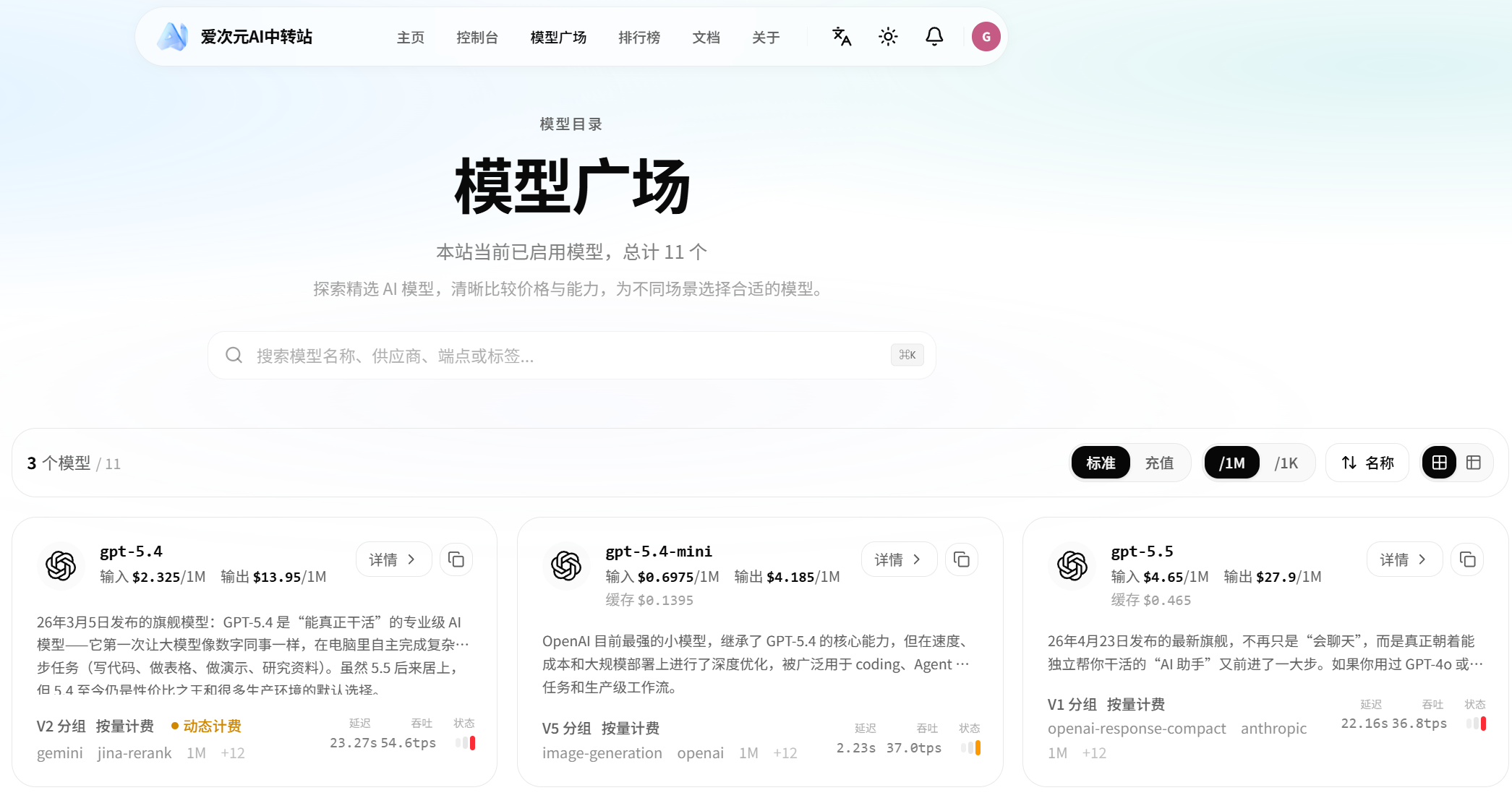This screenshot has height=798, width=1512.
Task: Select the 充值 price mode
Action: [1159, 463]
